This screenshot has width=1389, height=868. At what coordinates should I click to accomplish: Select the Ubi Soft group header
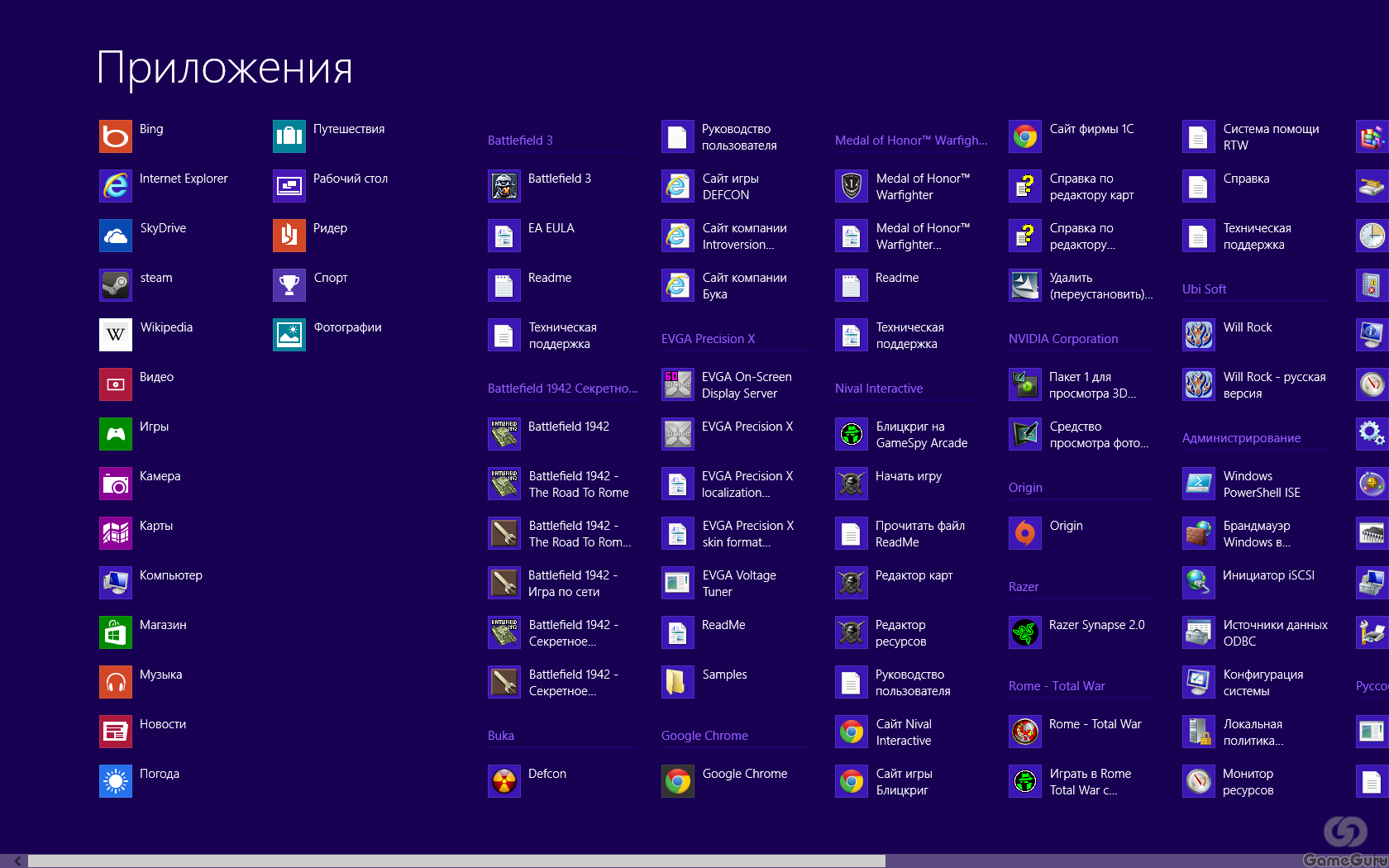coord(1204,289)
